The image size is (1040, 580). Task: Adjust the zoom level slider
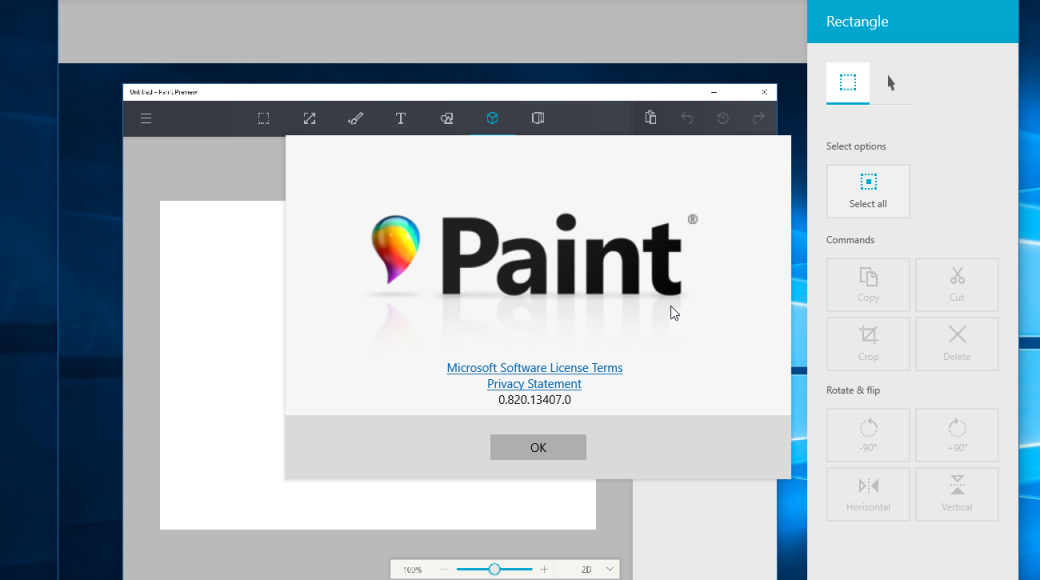click(492, 568)
